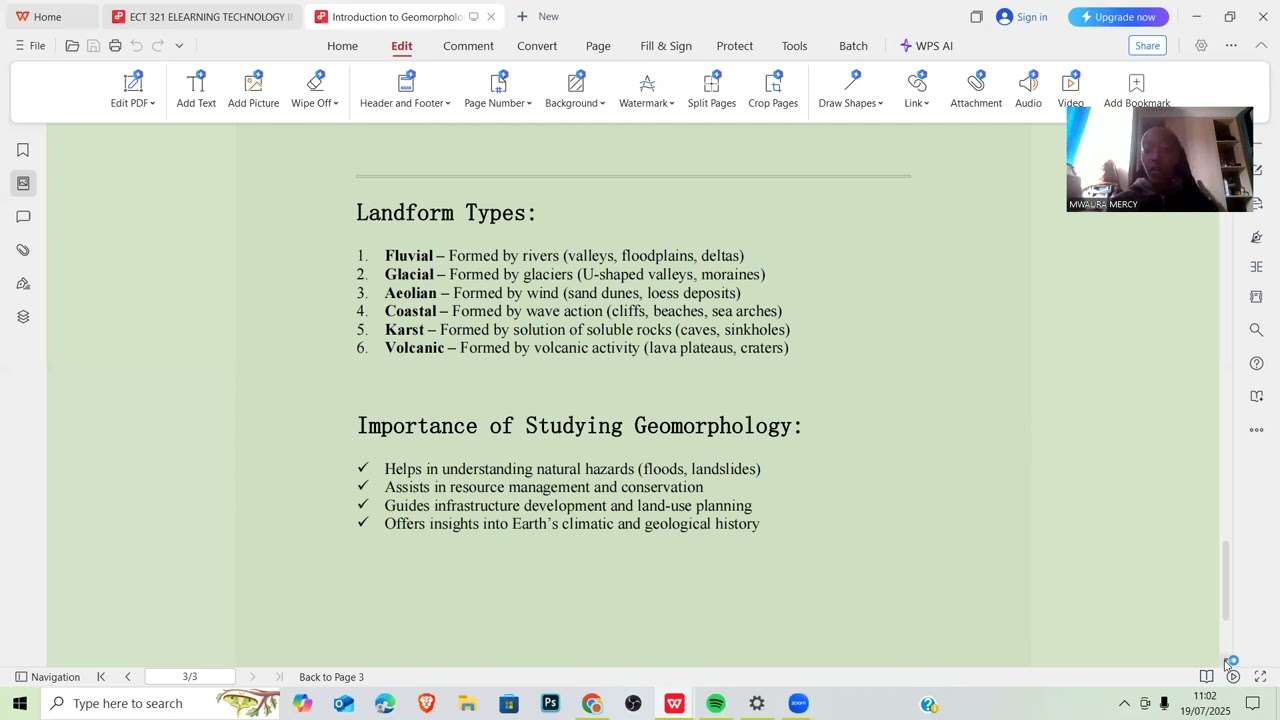1280x720 pixels.
Task: Click the Share button
Action: pos(1147,46)
